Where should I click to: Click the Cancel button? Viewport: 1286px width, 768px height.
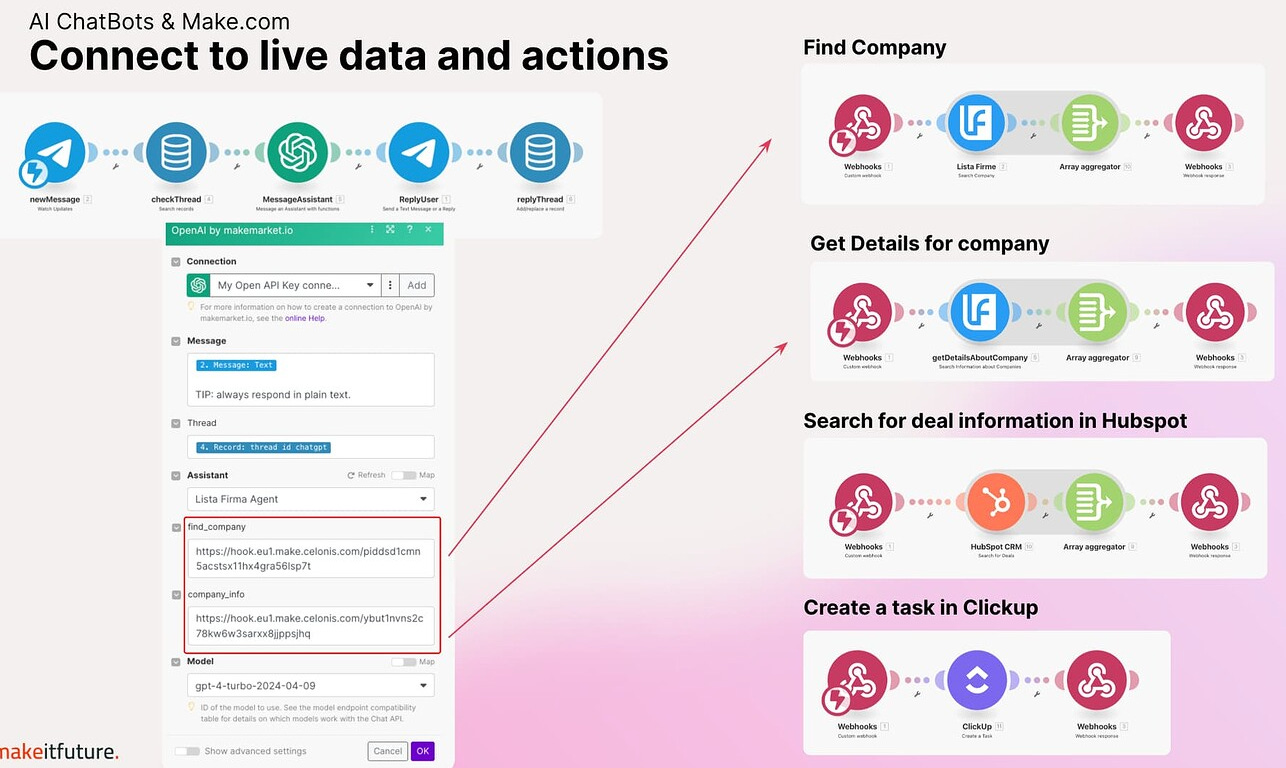(x=387, y=751)
